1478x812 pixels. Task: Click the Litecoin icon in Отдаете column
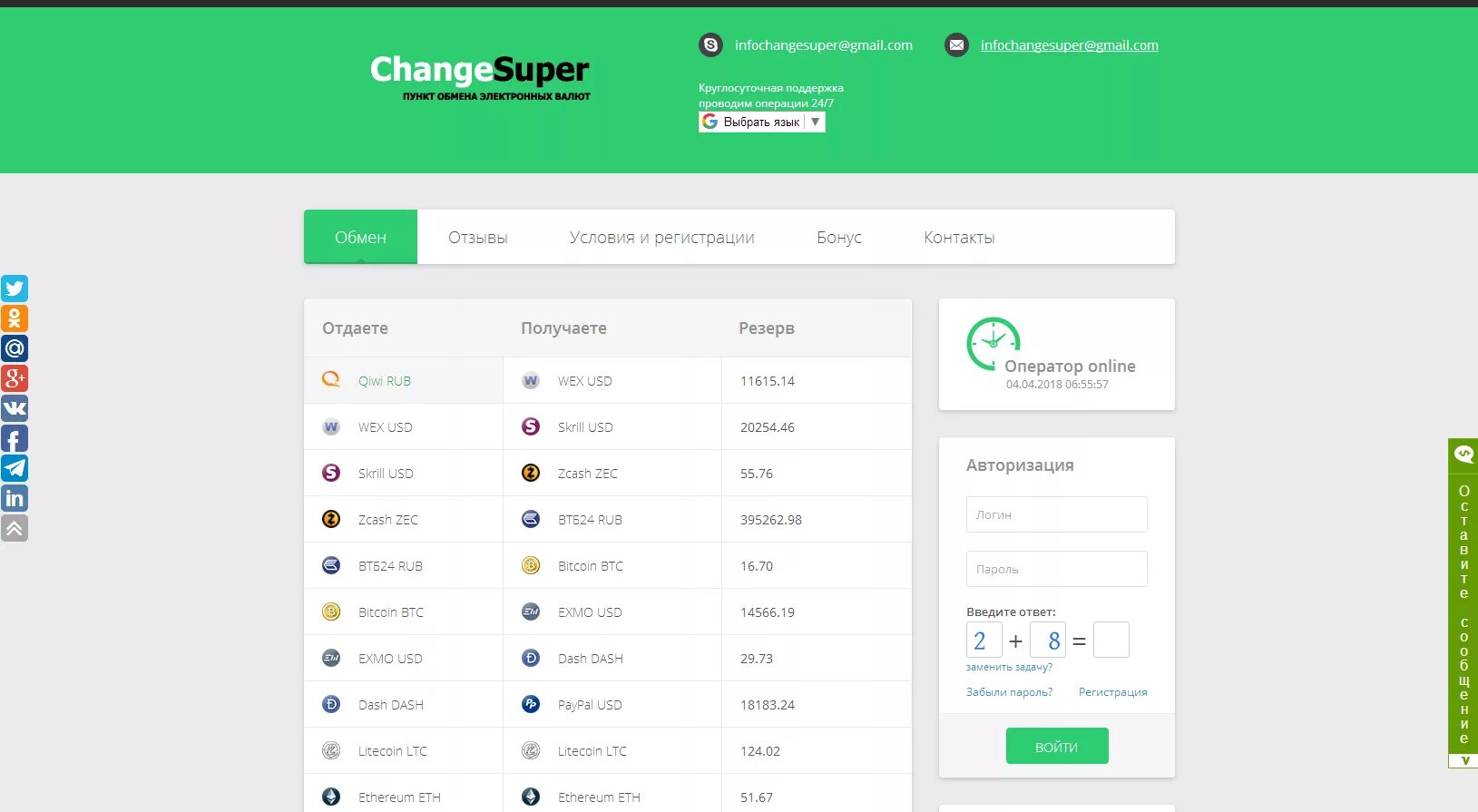331,750
